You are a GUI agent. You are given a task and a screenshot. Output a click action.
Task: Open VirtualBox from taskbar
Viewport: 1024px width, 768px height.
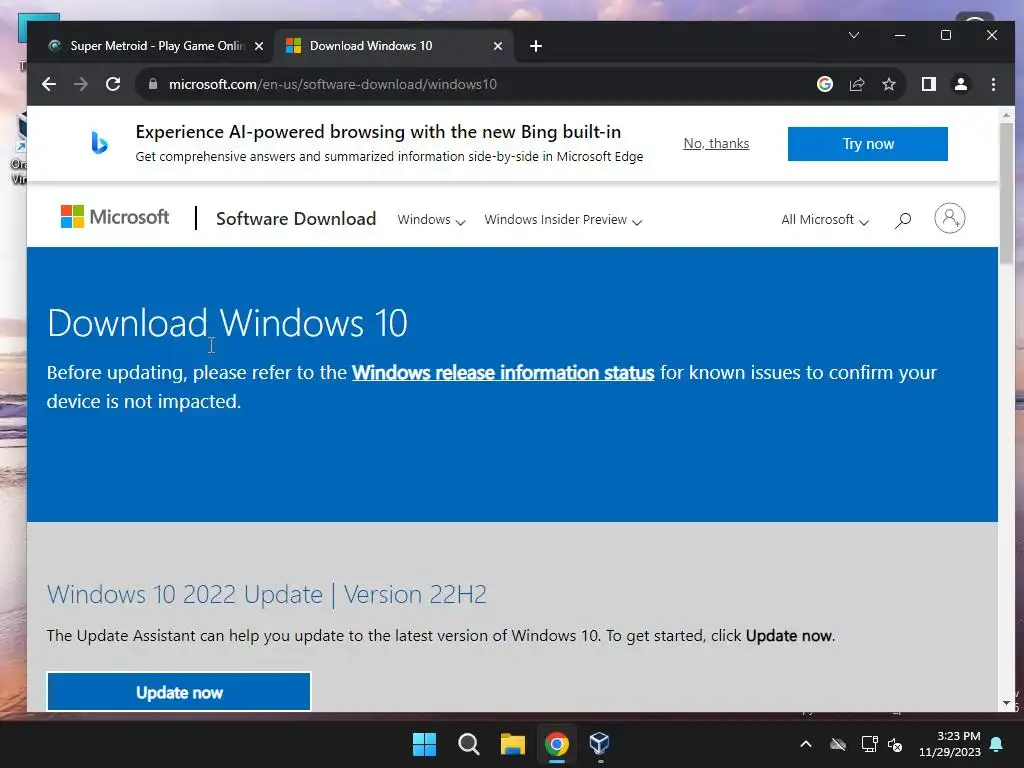click(600, 743)
